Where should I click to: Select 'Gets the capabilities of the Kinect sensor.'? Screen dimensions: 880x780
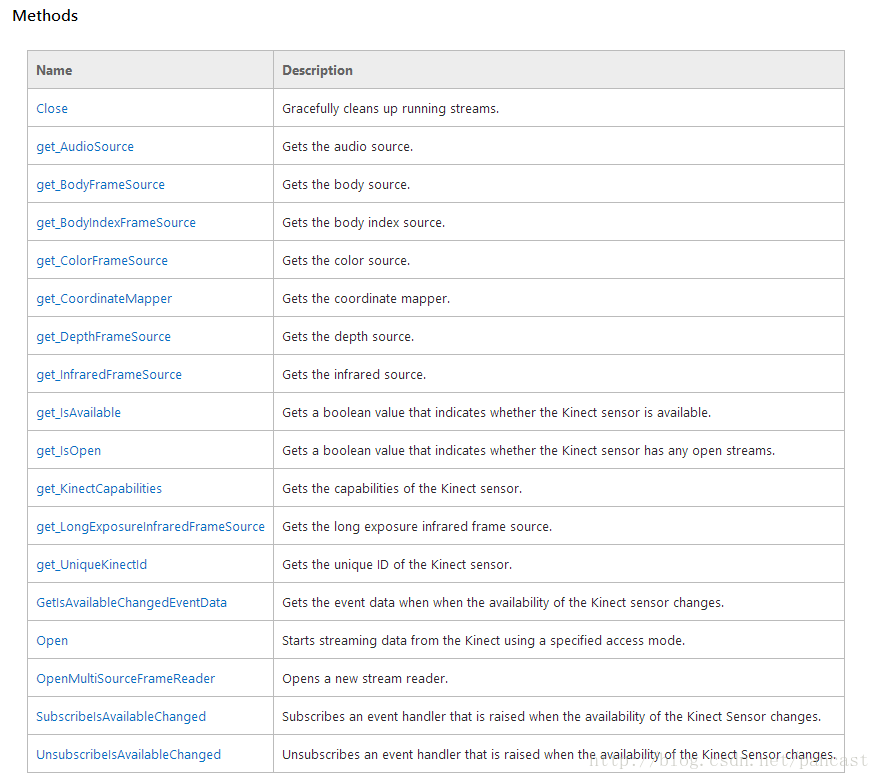tap(402, 489)
